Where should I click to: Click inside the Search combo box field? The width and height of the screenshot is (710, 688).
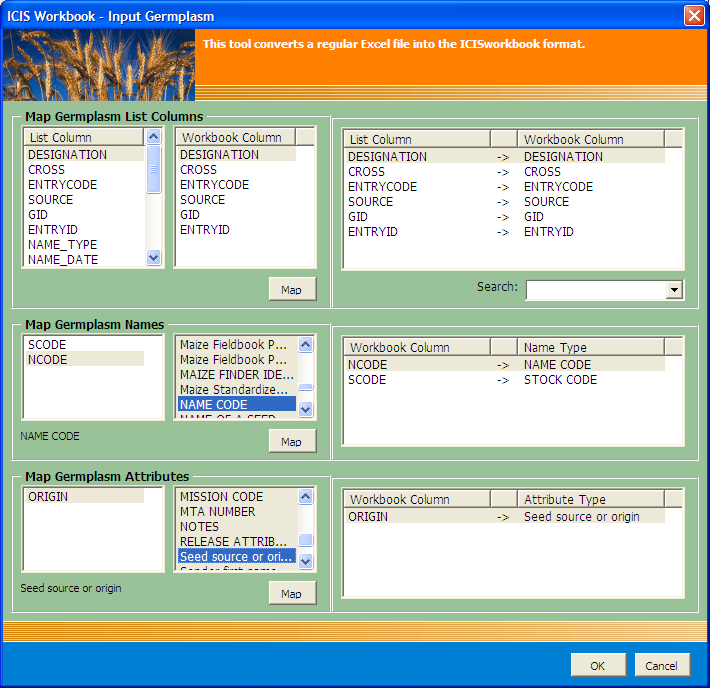pos(595,290)
